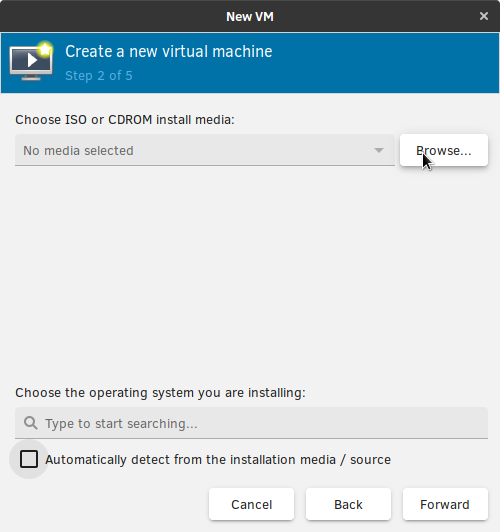
Task: Click the play triangle inside the monitor icon
Action: pyautogui.click(x=32, y=60)
